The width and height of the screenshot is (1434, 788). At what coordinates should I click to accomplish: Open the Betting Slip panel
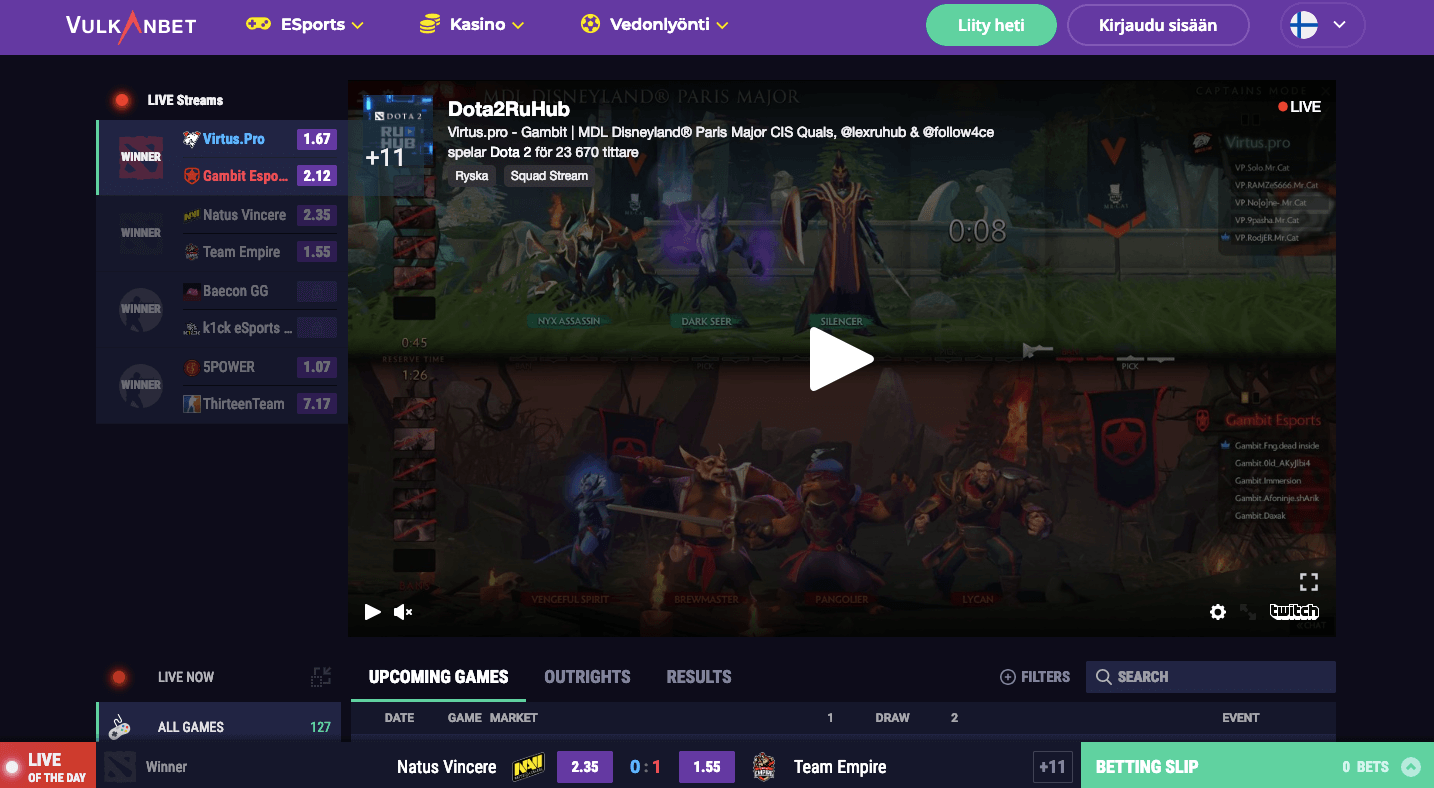pos(1257,767)
